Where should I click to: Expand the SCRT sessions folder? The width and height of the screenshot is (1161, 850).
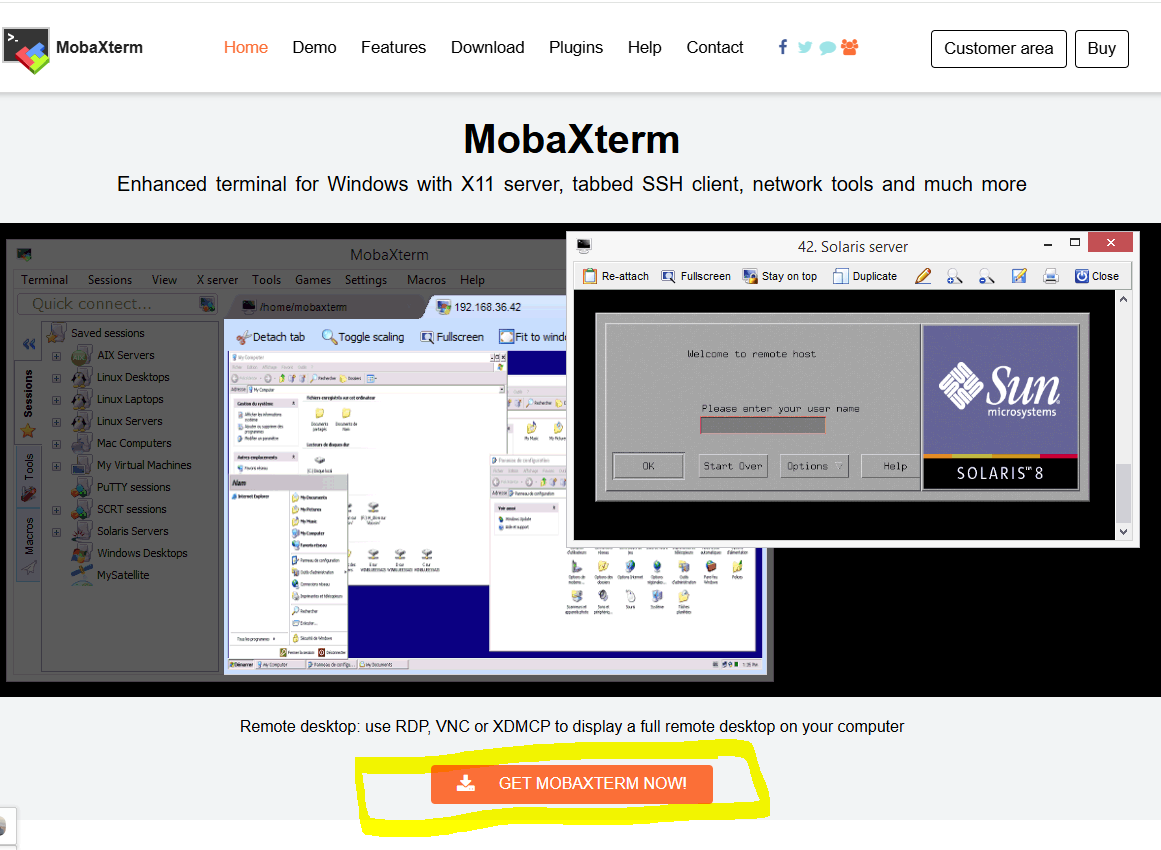(x=56, y=510)
